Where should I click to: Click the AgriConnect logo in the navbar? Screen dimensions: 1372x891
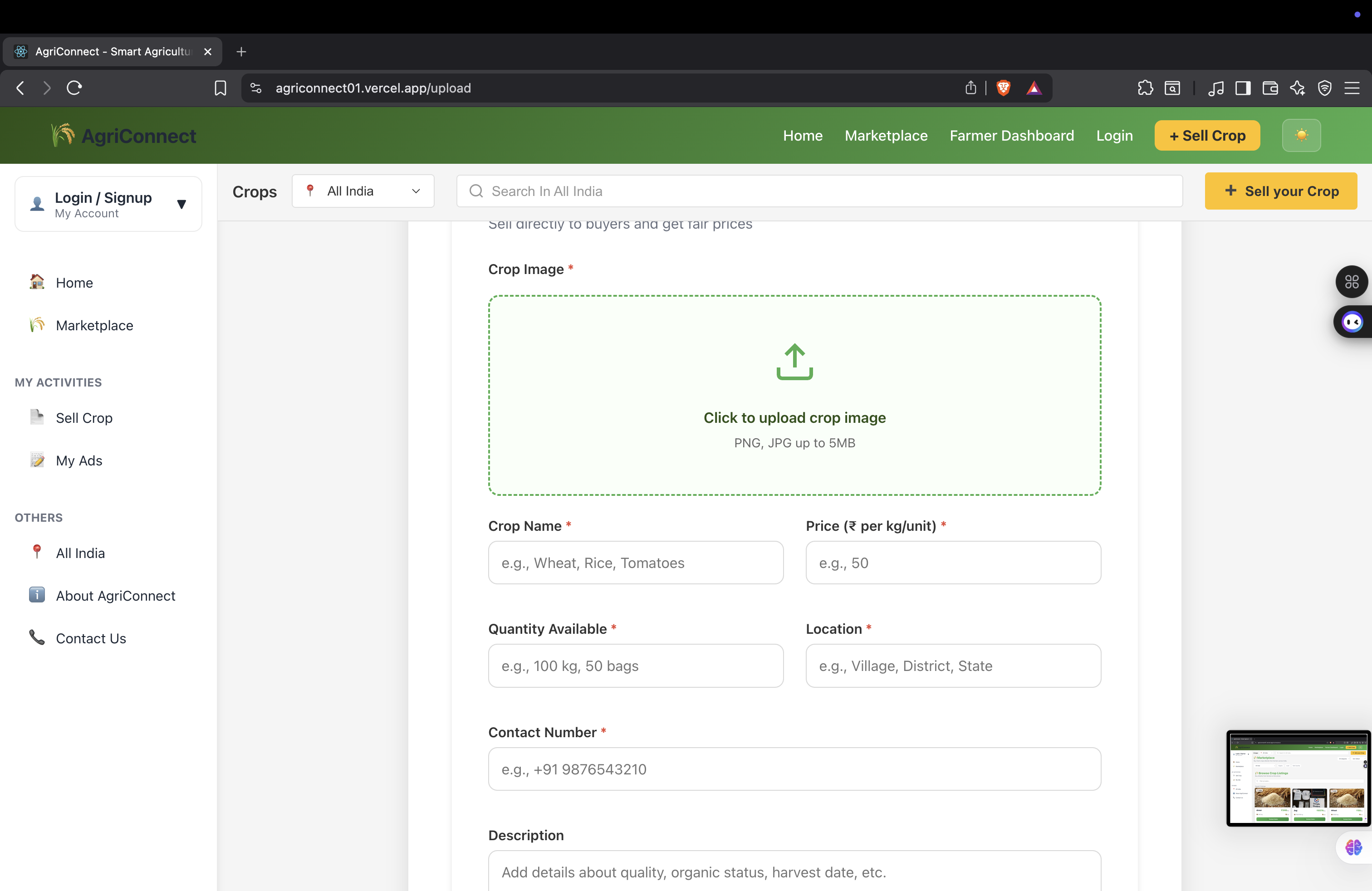(x=123, y=136)
